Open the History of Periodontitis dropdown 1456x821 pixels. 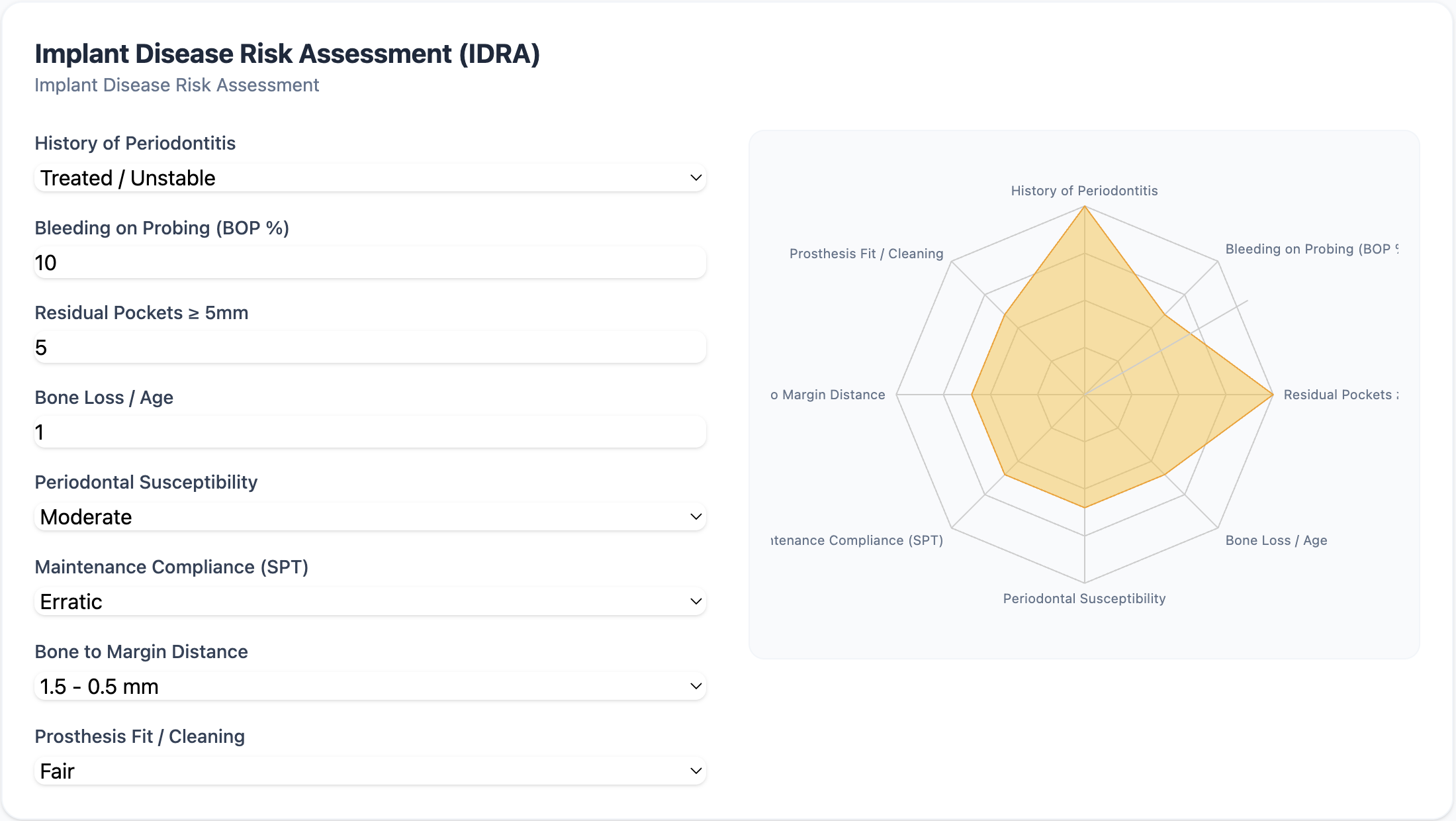(x=370, y=177)
